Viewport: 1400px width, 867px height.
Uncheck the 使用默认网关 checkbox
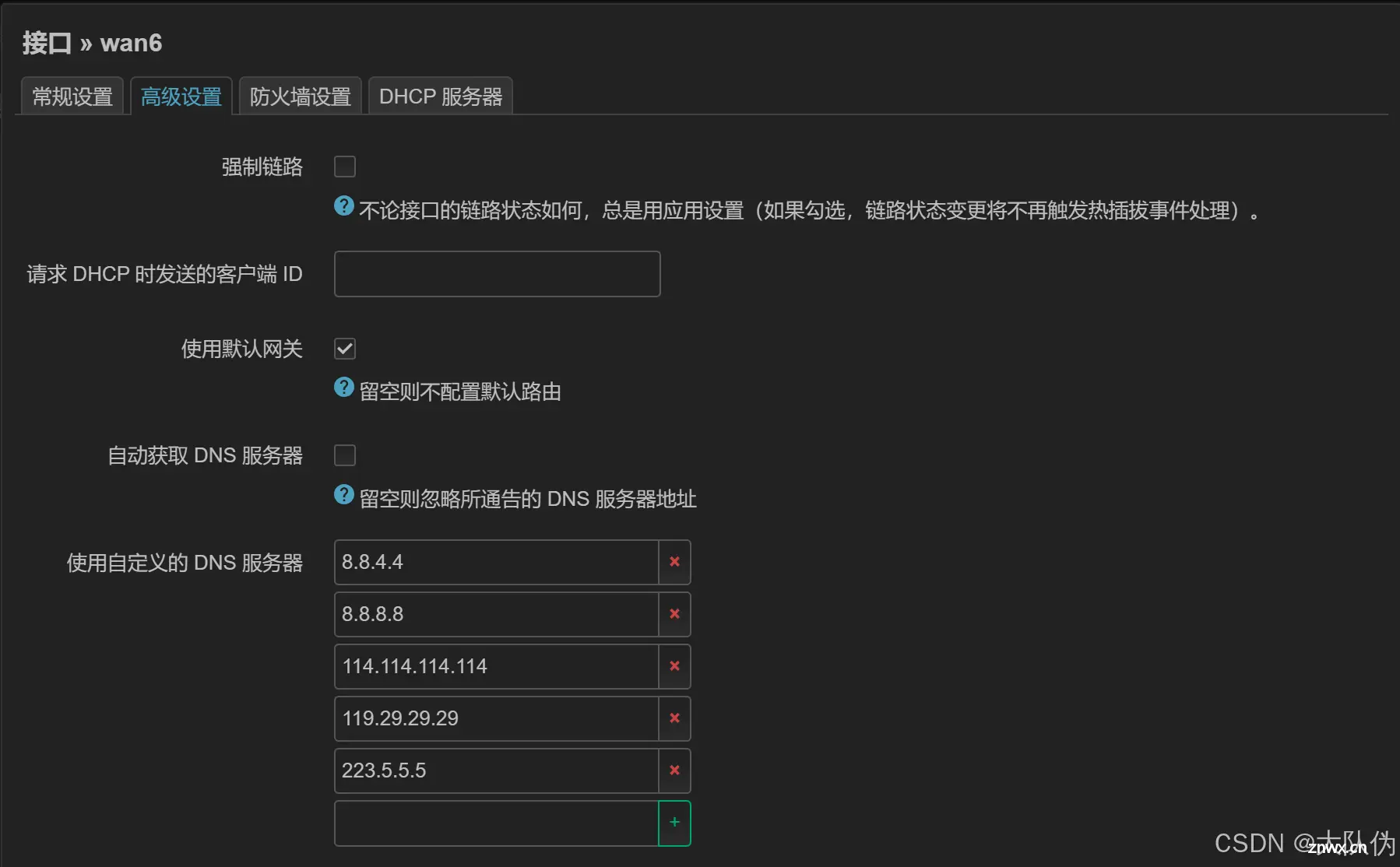[345, 349]
